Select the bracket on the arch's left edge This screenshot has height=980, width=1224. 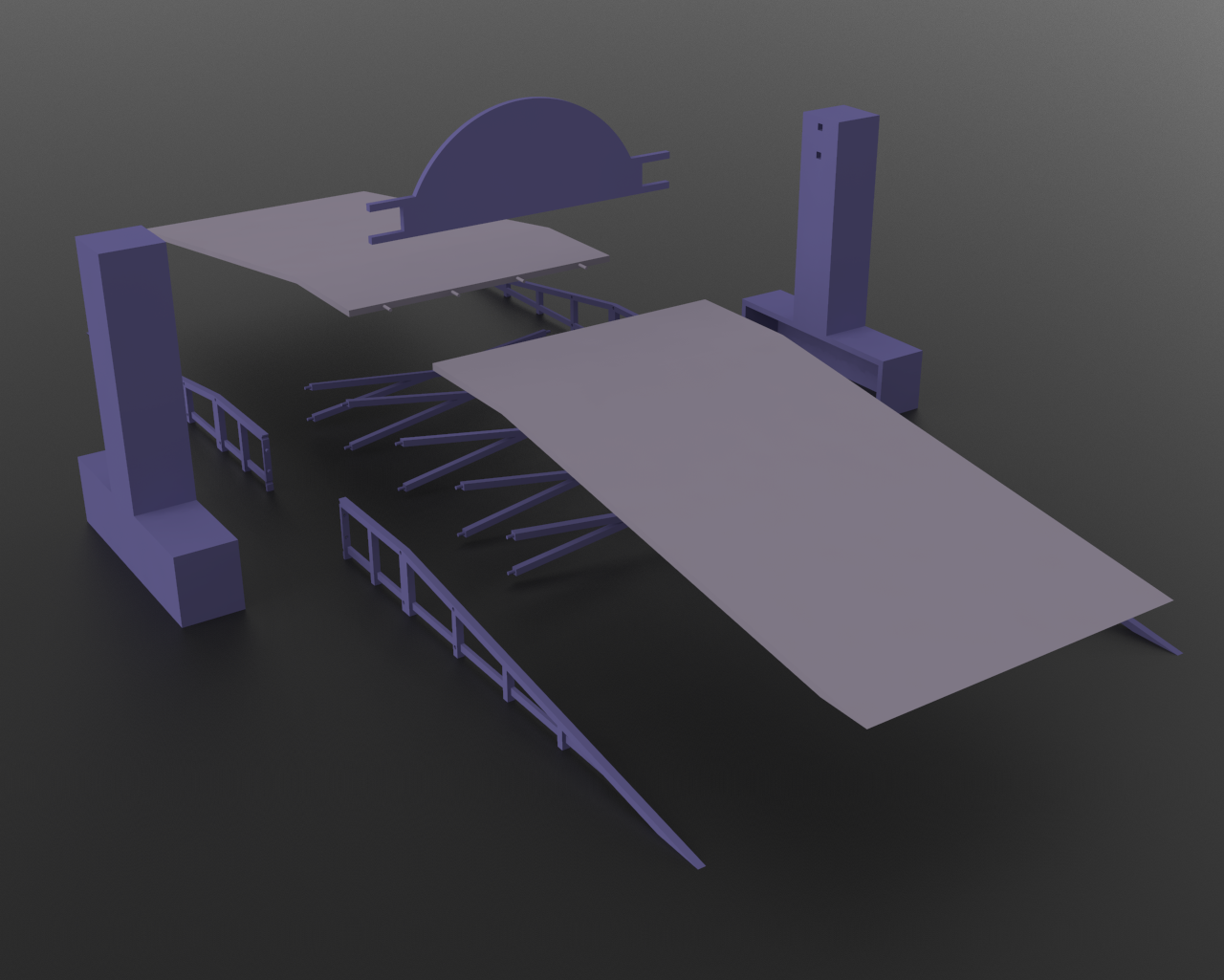click(x=380, y=214)
